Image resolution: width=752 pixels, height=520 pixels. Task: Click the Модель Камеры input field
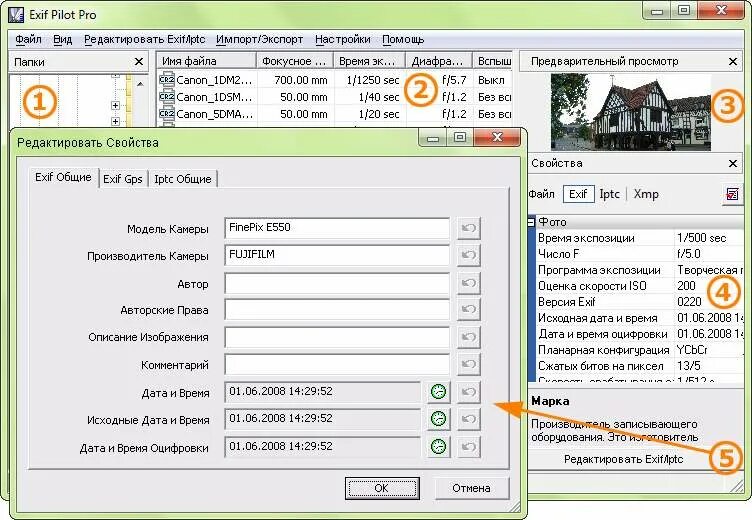(x=337, y=228)
